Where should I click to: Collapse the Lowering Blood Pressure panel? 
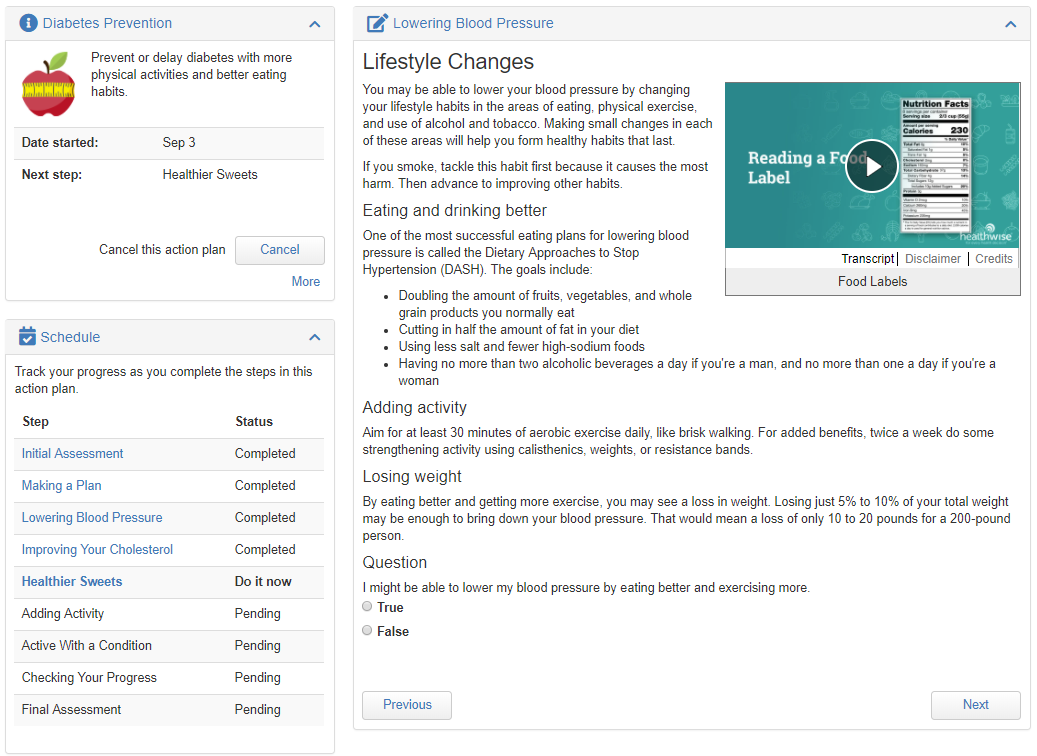(x=1011, y=24)
